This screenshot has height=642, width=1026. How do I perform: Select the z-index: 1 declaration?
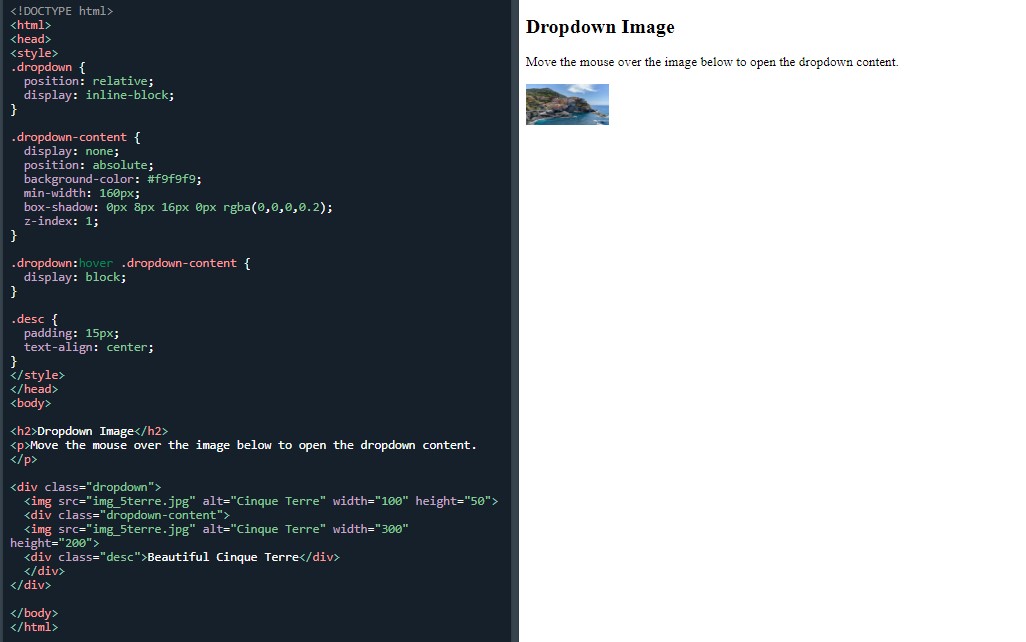click(x=56, y=220)
